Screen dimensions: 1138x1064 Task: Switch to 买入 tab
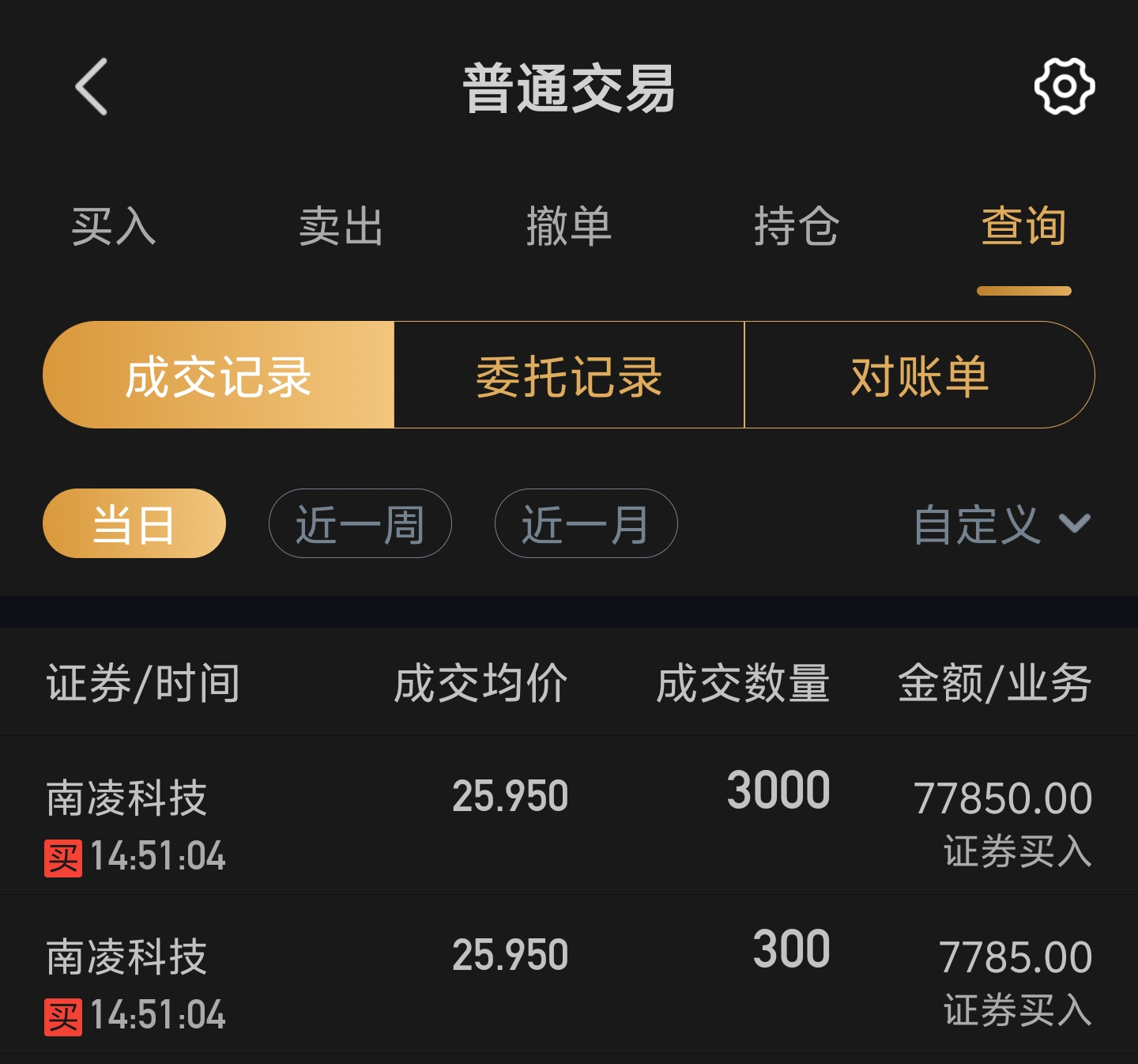click(x=114, y=227)
